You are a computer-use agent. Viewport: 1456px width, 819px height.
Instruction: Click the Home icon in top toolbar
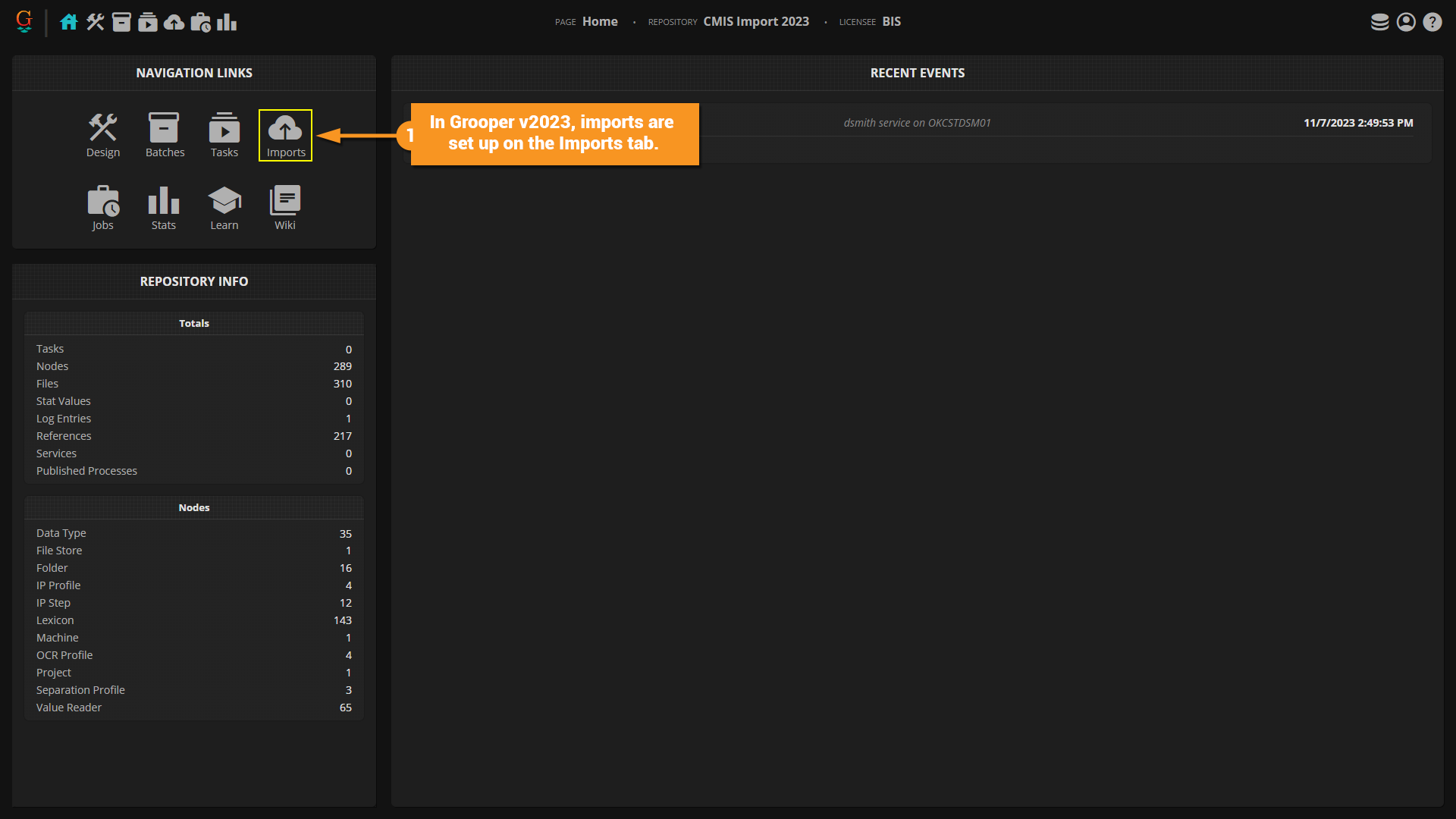click(69, 22)
